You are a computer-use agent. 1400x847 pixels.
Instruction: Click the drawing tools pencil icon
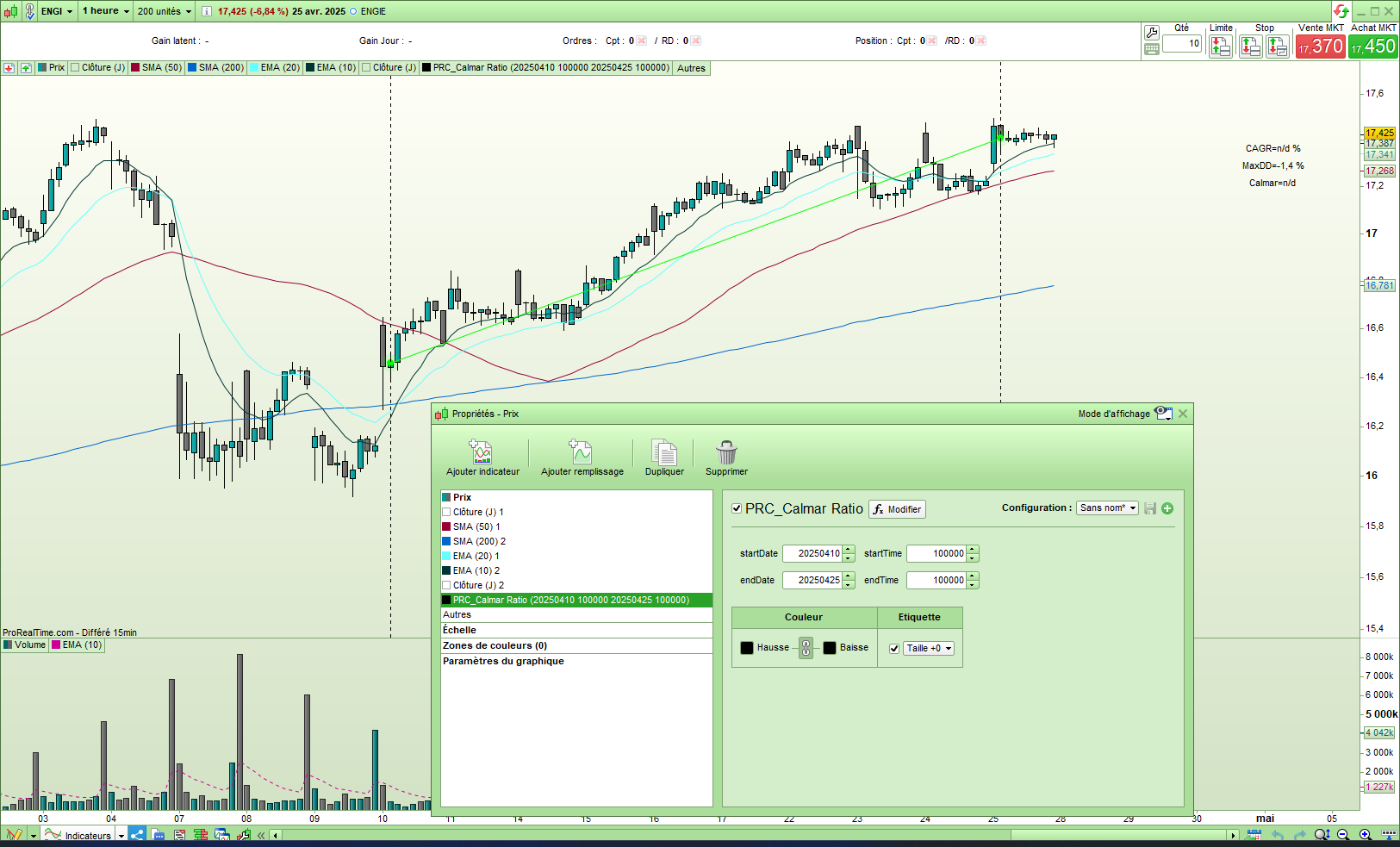pos(14,835)
